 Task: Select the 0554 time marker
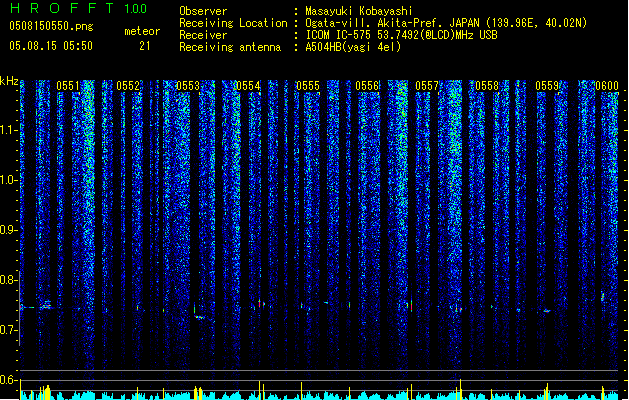(248, 86)
